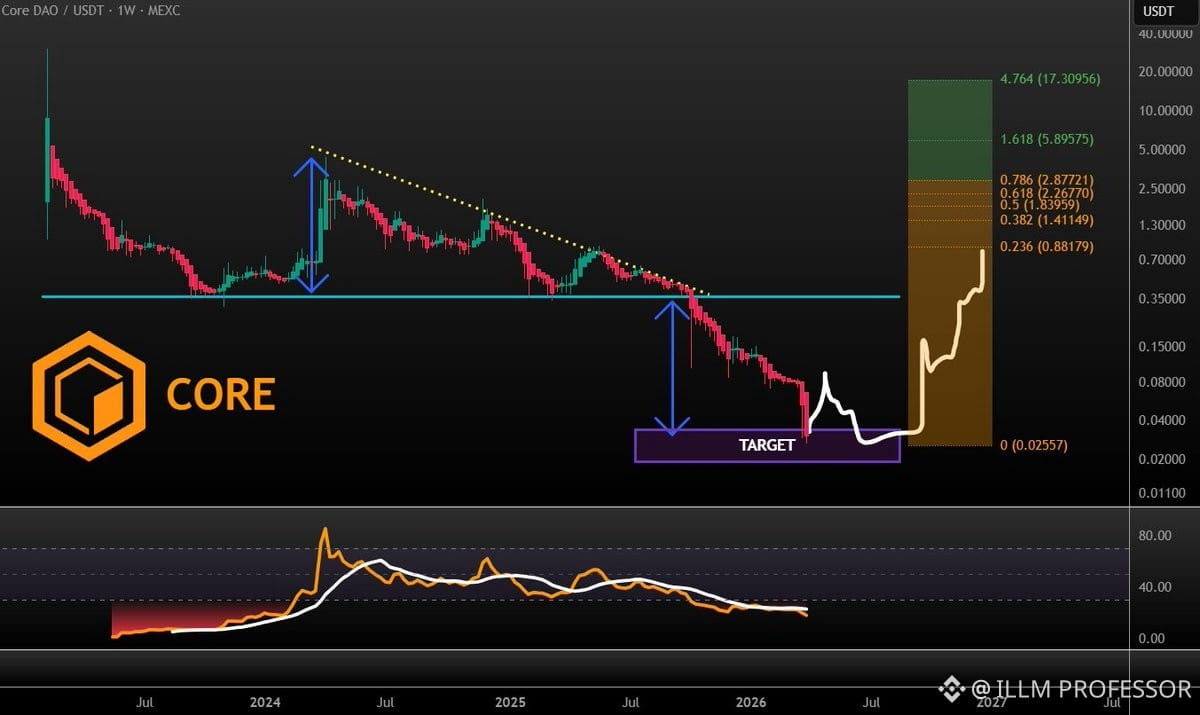Image resolution: width=1200 pixels, height=715 pixels.
Task: Click the 0.35000 price axis value
Action: 1164,300
